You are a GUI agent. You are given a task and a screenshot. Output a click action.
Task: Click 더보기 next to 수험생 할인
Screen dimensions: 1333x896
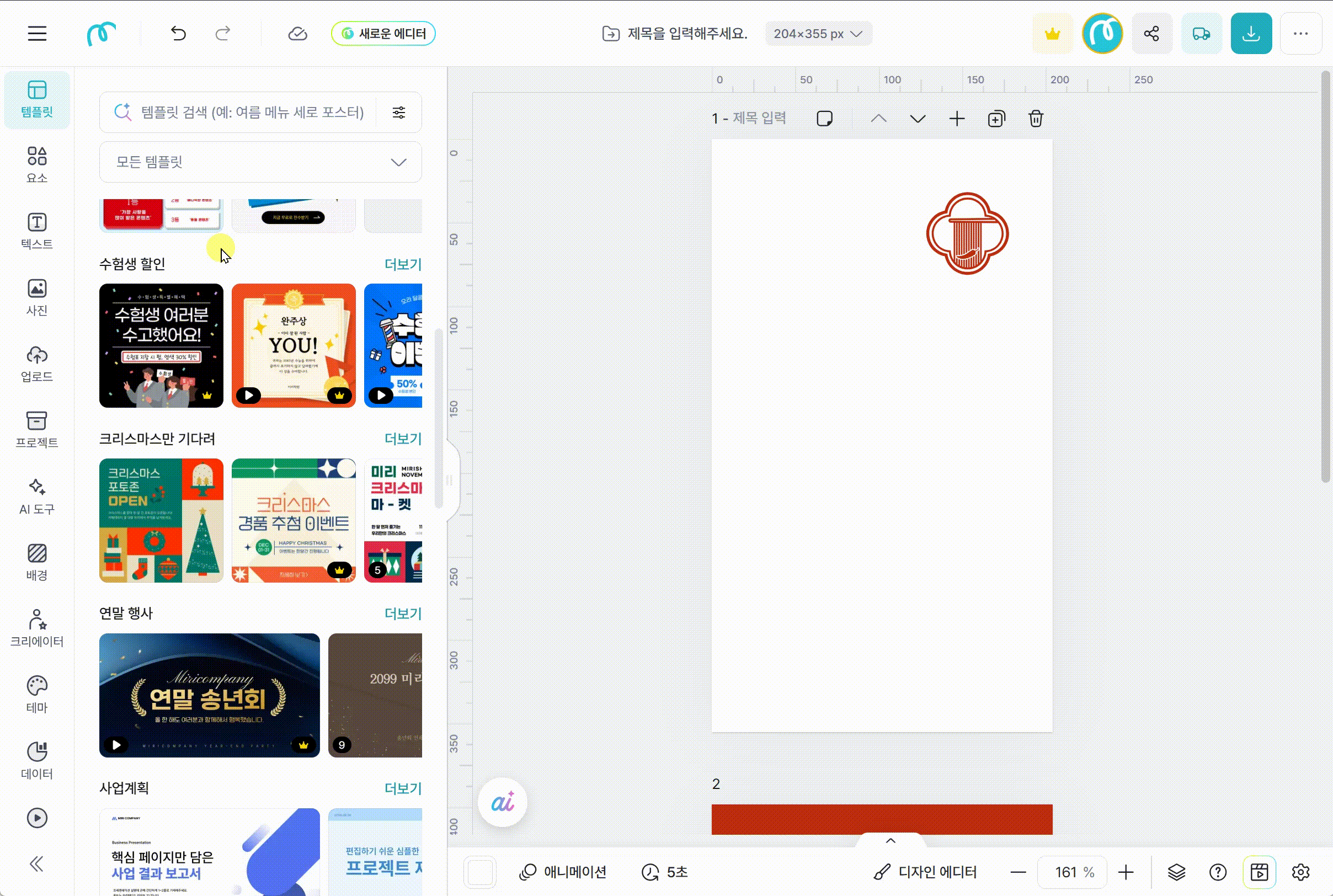402,264
